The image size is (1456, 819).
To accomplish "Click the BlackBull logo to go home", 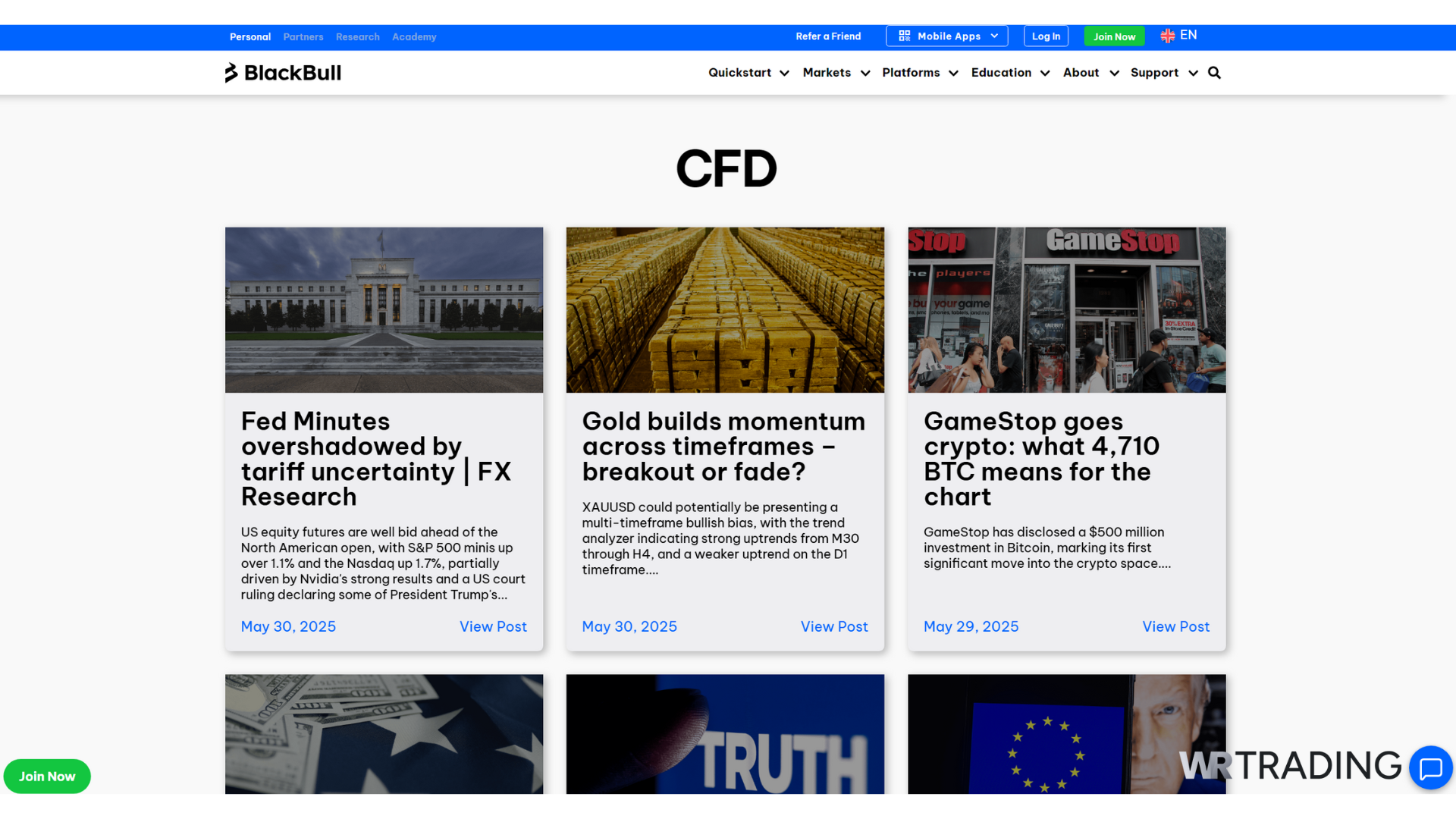I will tap(282, 72).
